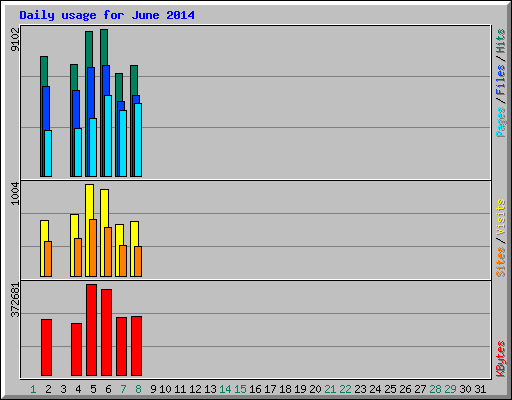Click the tallest red KBytes bar, day 5
This screenshot has width=512, height=400.
[91, 330]
